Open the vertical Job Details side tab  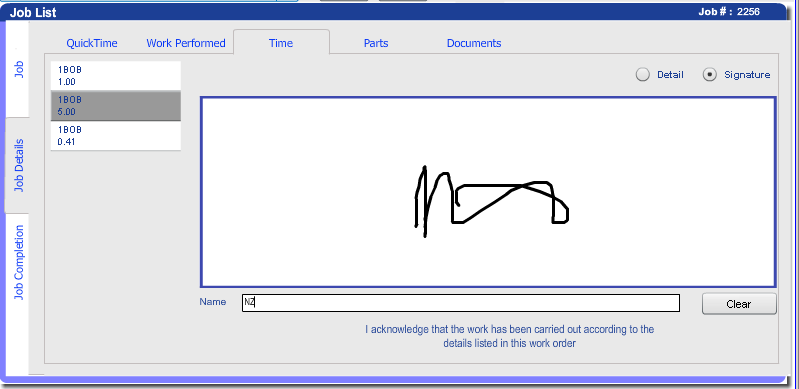coord(18,165)
